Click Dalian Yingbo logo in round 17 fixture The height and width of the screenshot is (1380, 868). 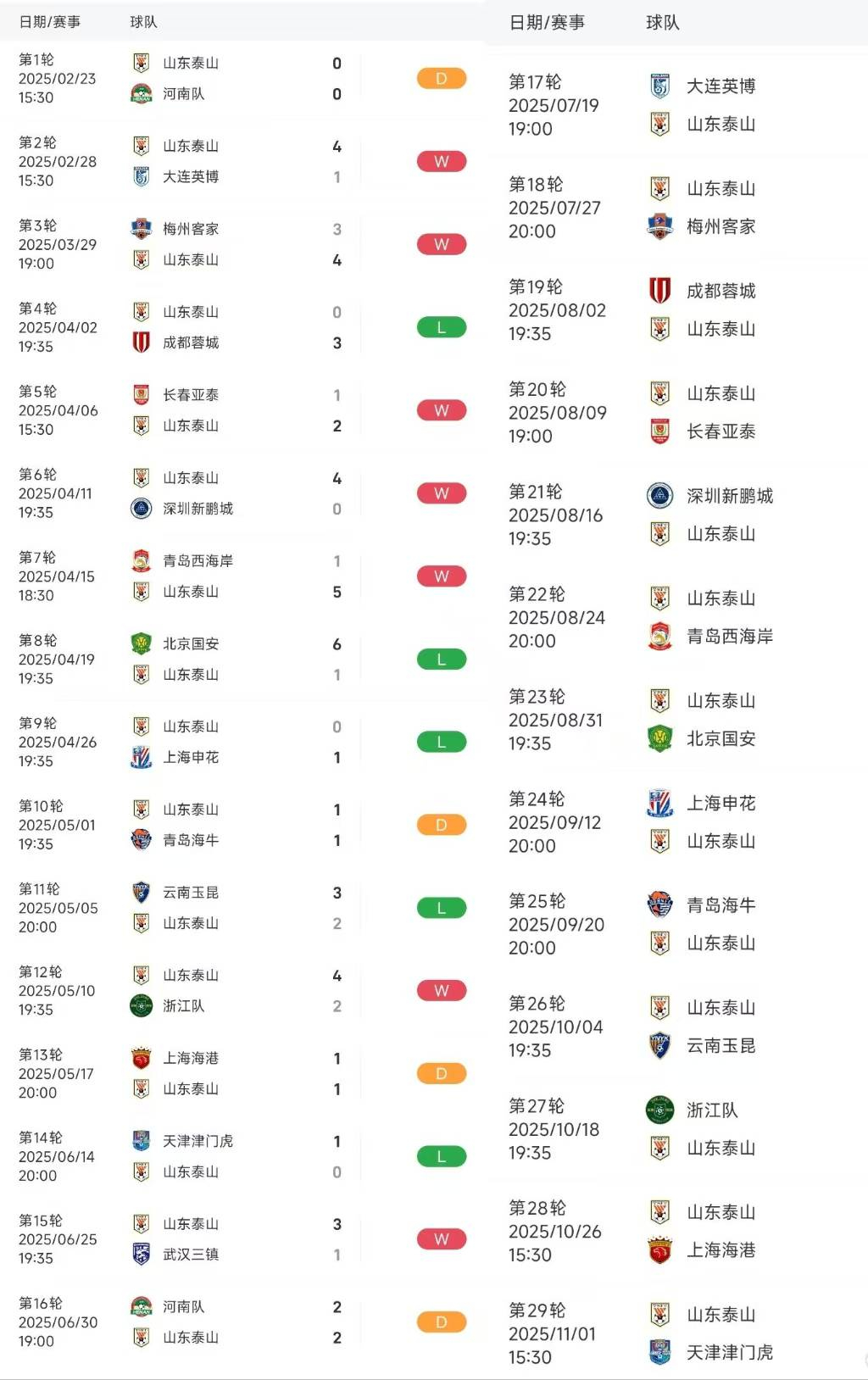point(659,86)
